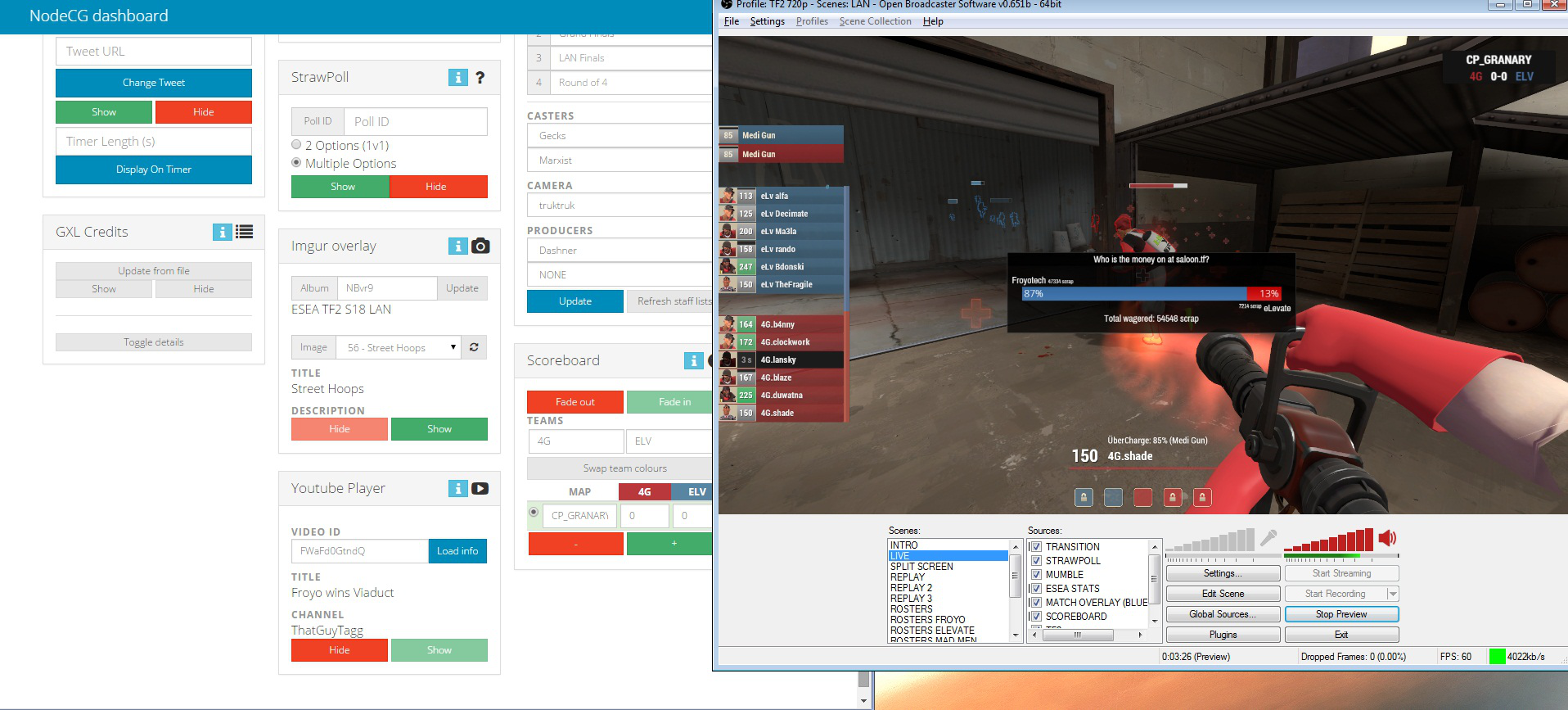
Task: Open the Scene Collection menu
Action: 875,21
